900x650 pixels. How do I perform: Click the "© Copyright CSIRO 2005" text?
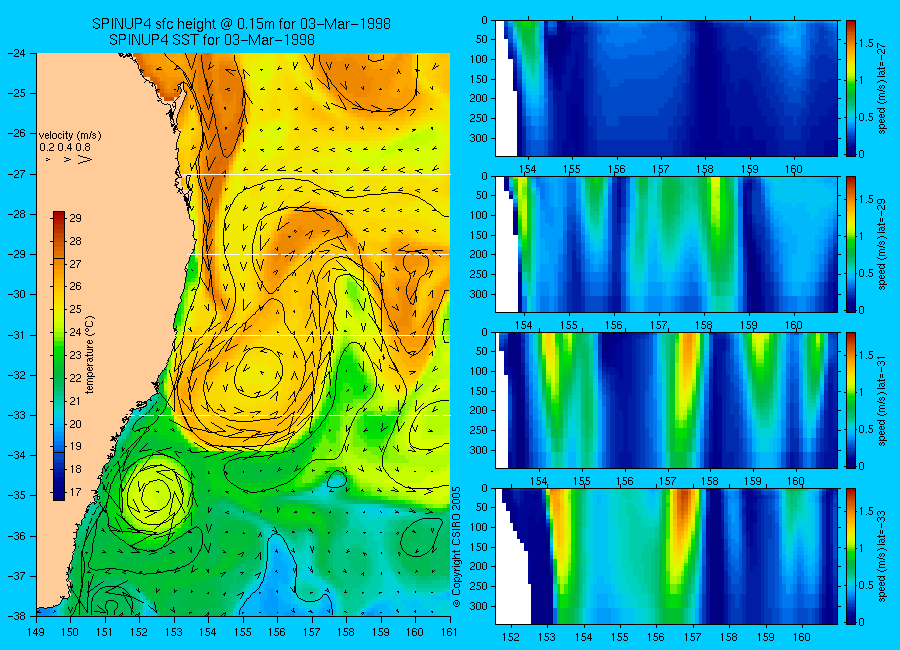[457, 547]
